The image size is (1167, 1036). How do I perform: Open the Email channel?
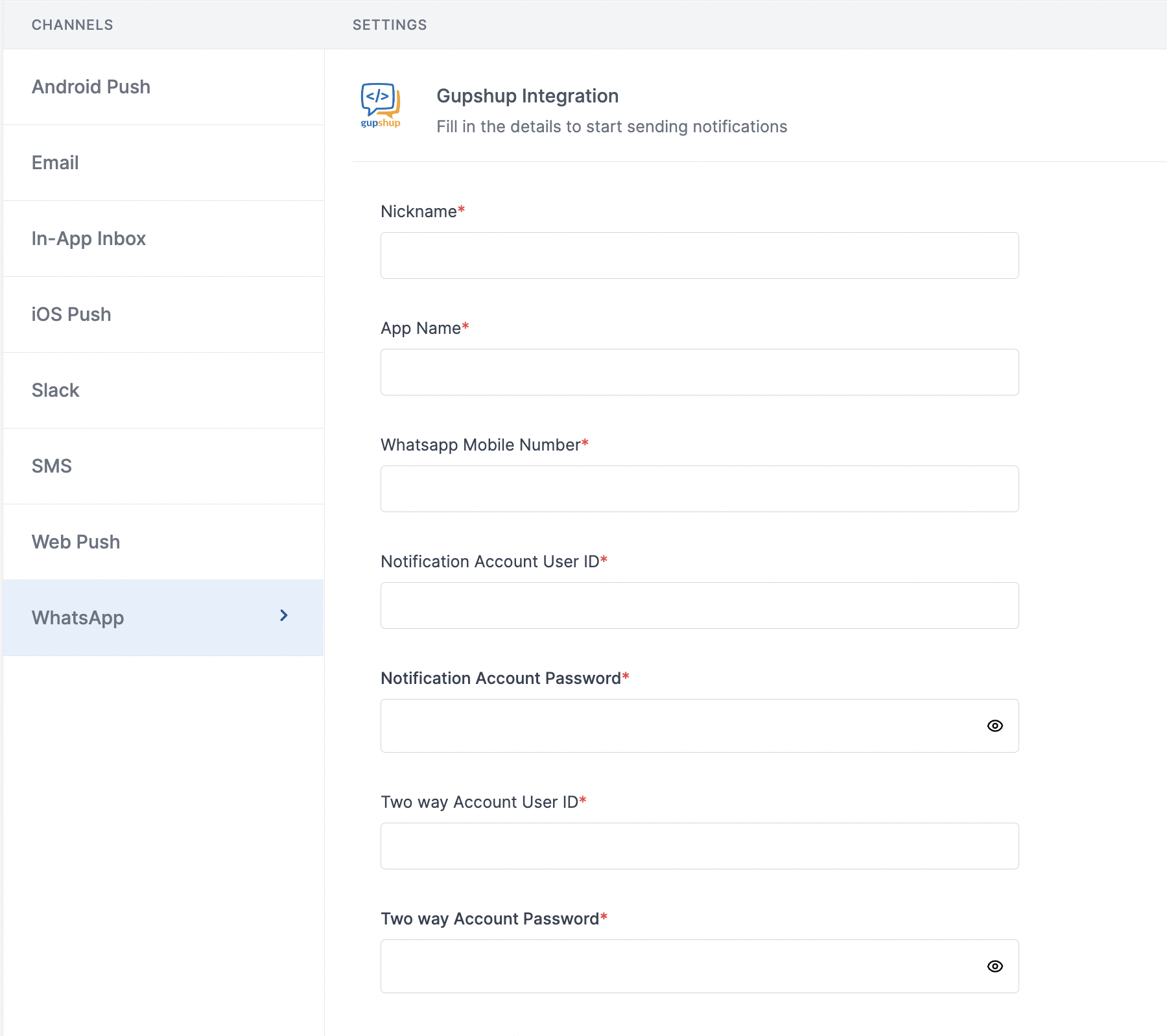[163, 163]
